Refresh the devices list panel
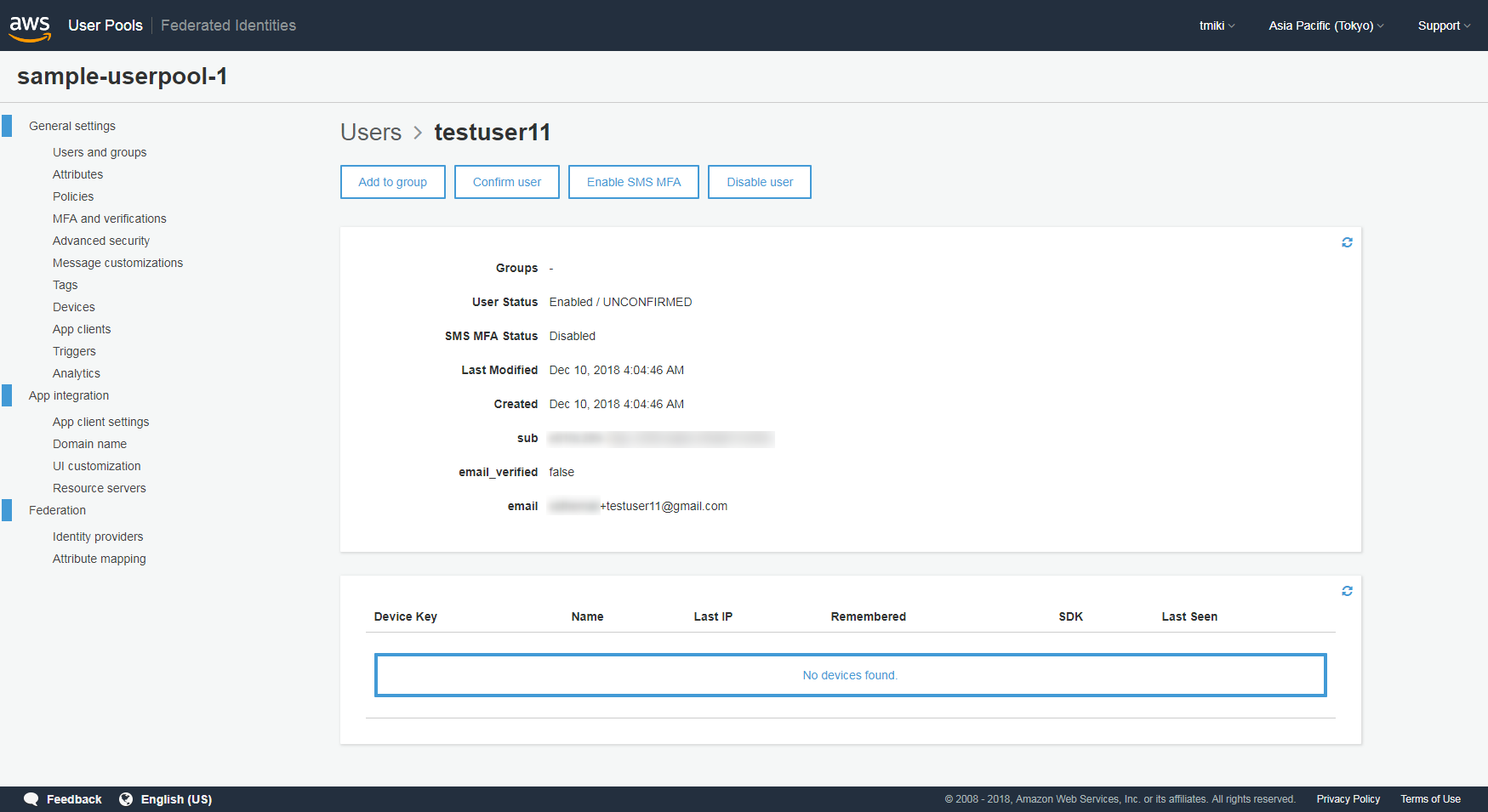This screenshot has height=812, width=1488. click(x=1347, y=590)
